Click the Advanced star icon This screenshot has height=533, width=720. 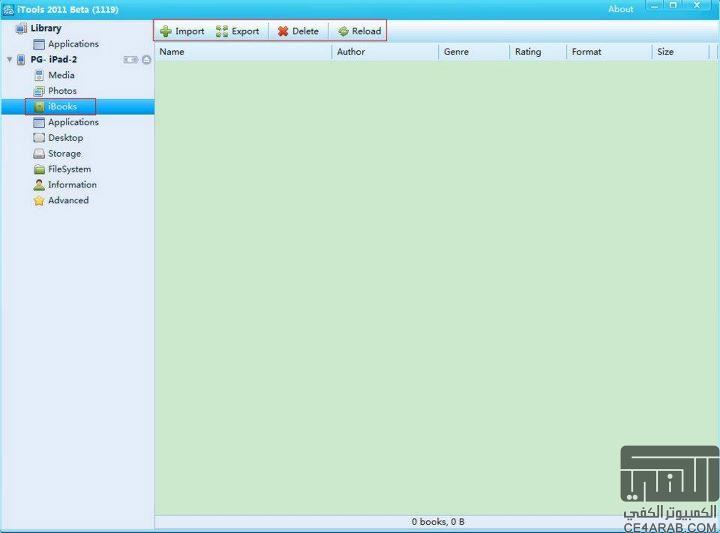click(x=39, y=201)
